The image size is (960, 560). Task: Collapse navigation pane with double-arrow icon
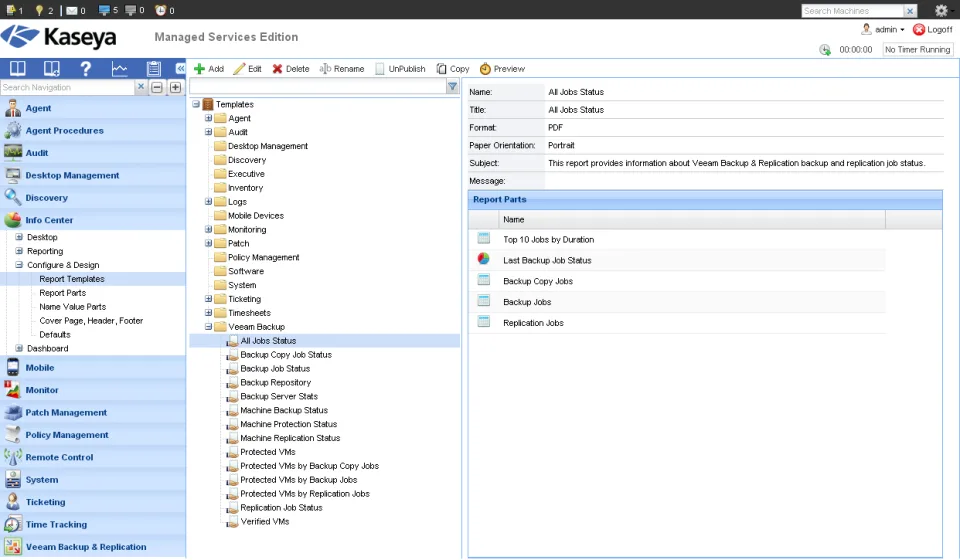tap(180, 69)
